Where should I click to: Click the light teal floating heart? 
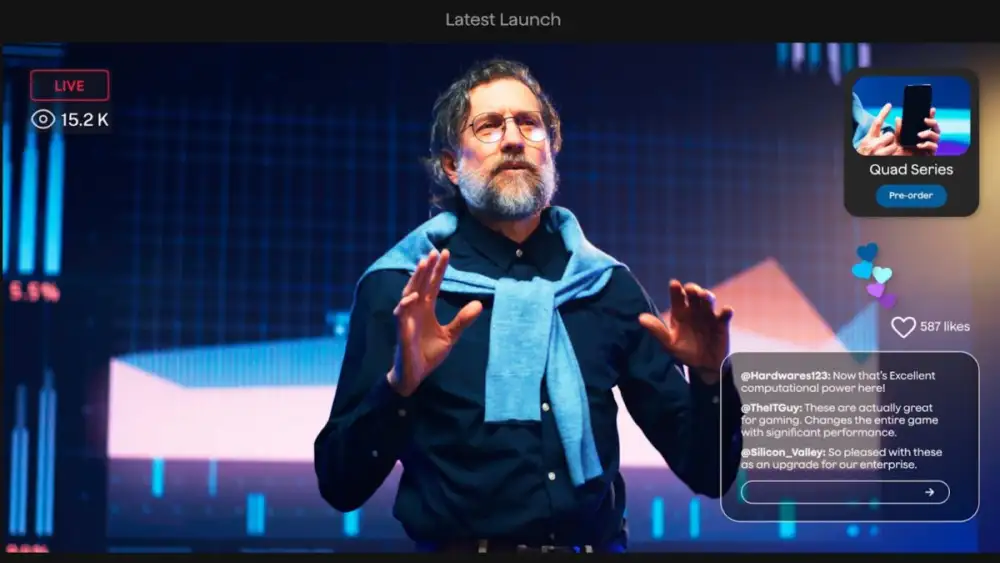point(882,274)
